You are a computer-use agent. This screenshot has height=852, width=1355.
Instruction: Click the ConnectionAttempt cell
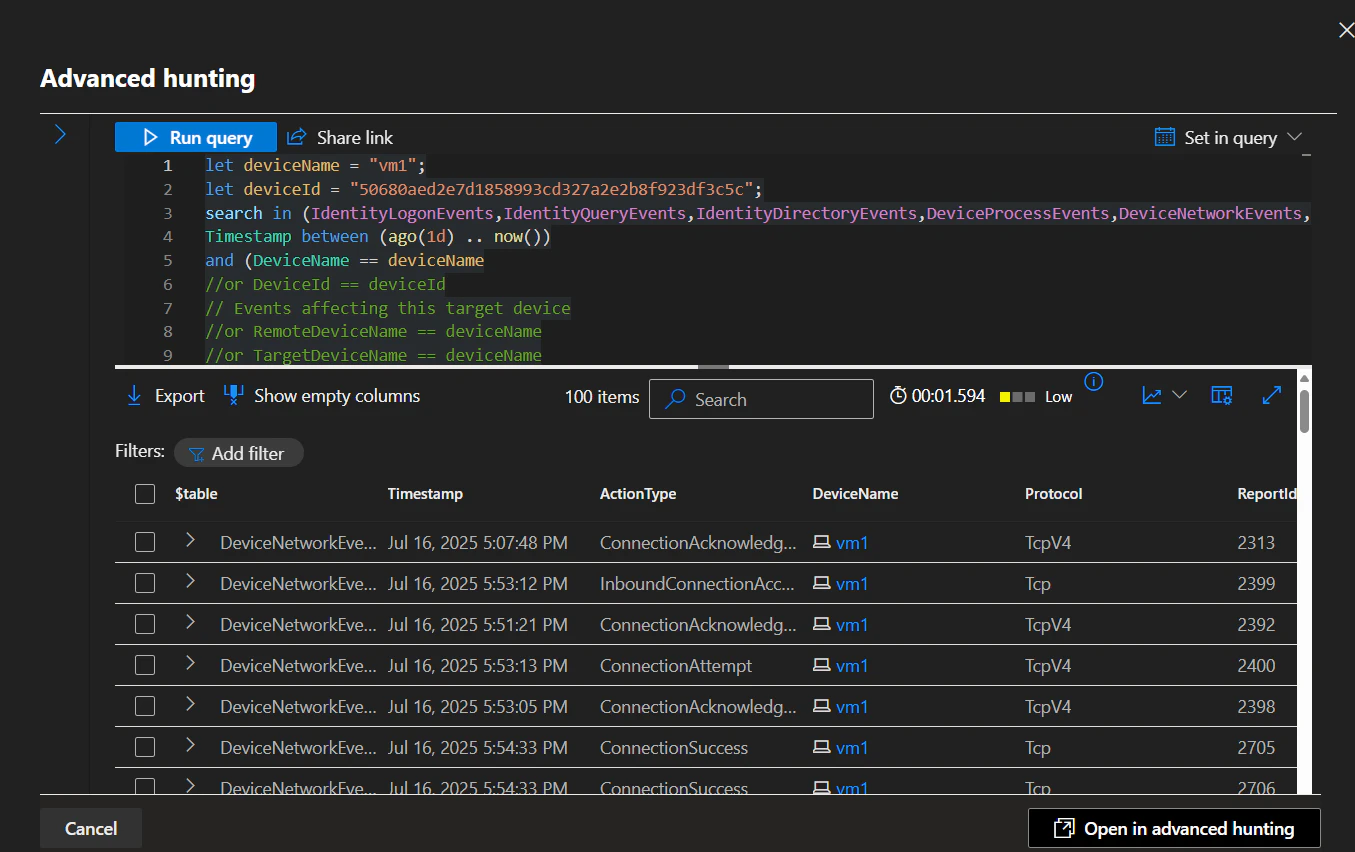(x=676, y=666)
